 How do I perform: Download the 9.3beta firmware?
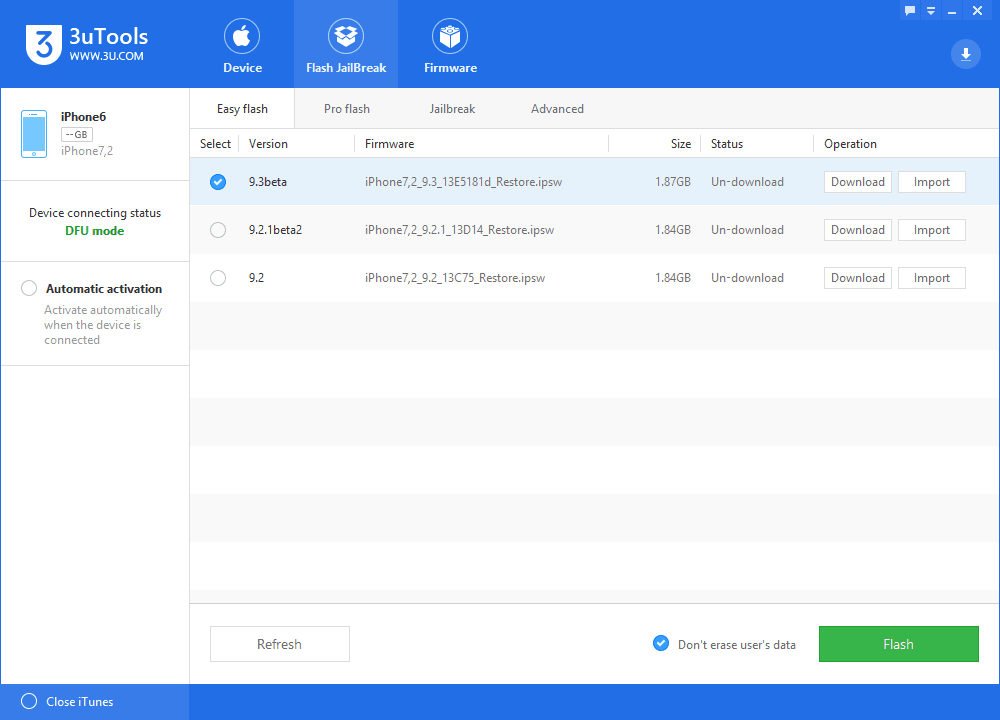click(x=858, y=182)
